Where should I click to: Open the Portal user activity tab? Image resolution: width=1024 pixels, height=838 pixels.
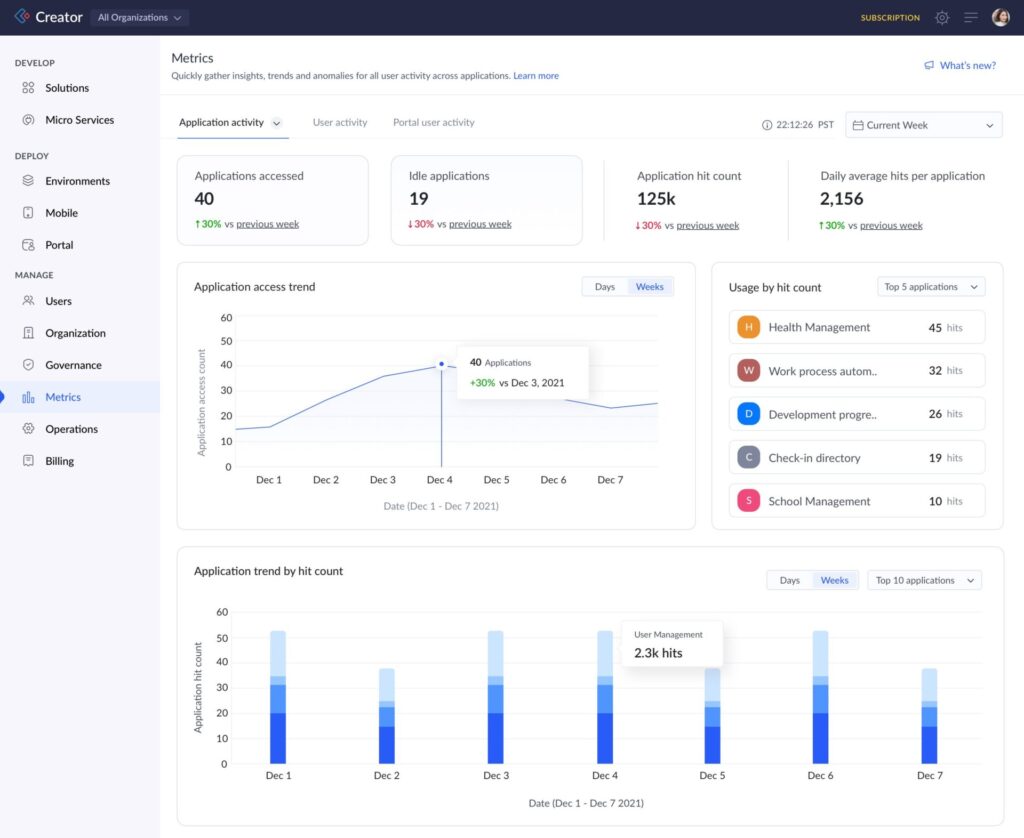coord(433,122)
